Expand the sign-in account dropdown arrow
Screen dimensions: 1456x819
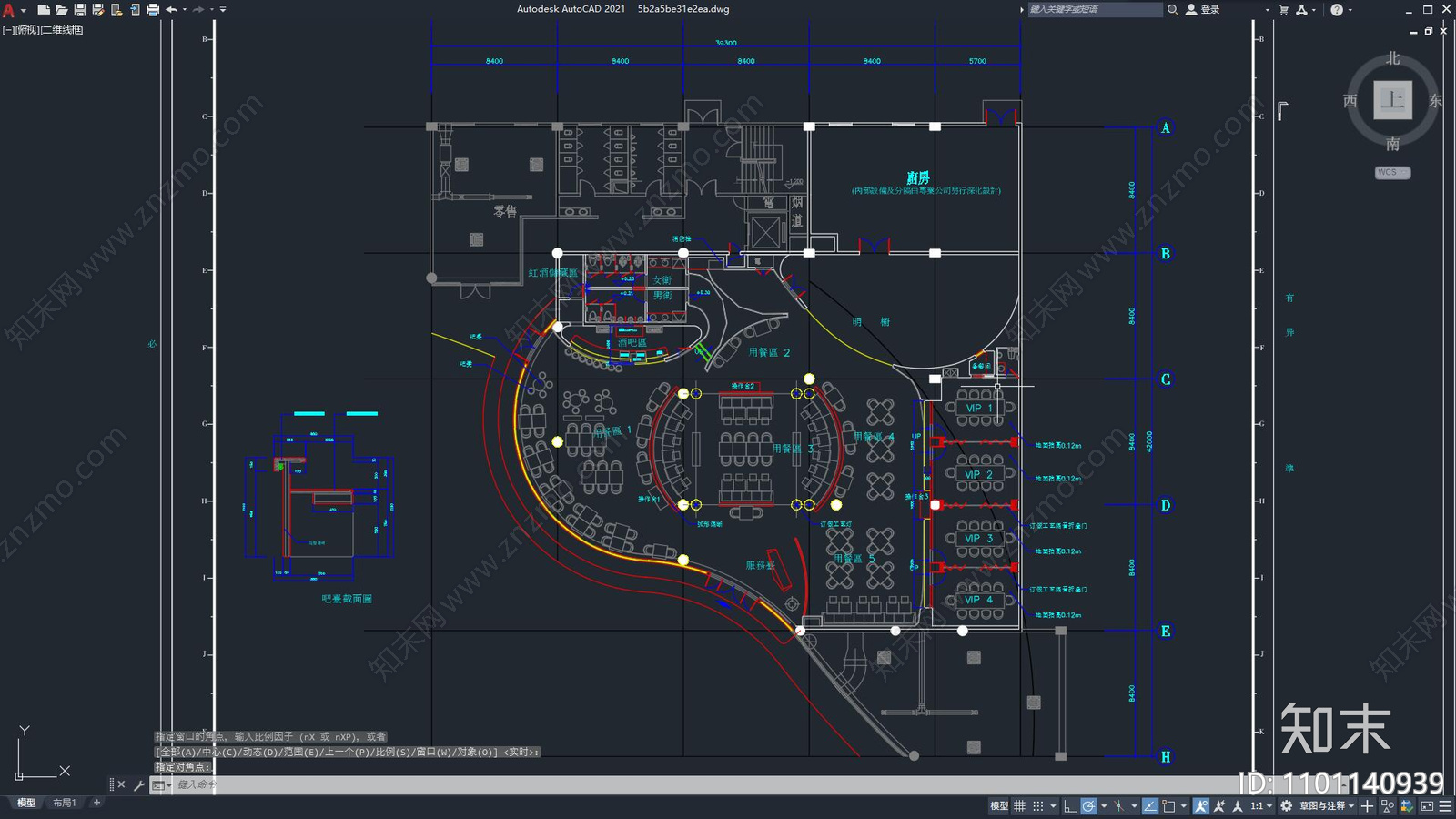pos(1267,9)
